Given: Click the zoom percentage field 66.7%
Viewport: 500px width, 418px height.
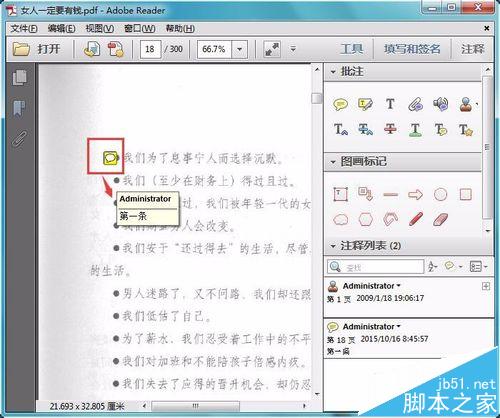Looking at the screenshot, I should pyautogui.click(x=214, y=49).
